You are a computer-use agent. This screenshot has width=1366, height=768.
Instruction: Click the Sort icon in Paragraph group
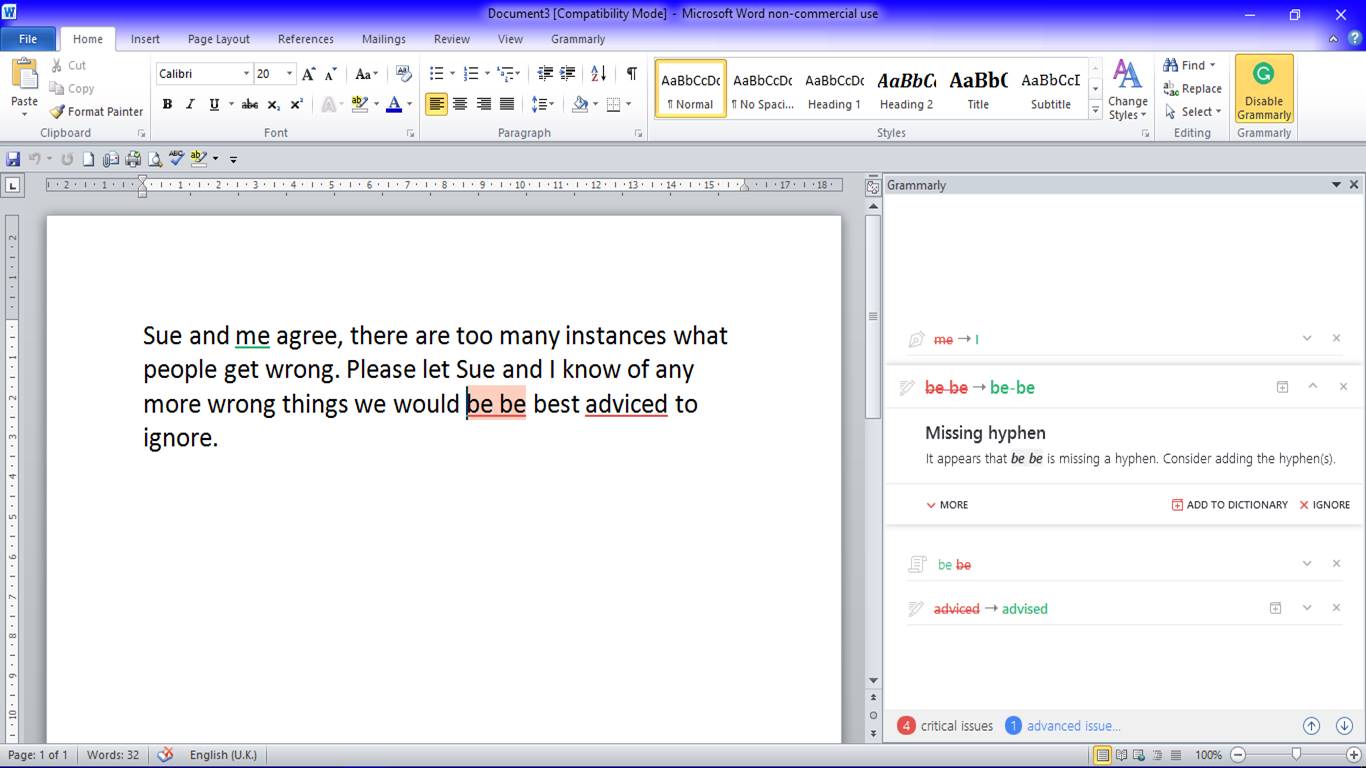point(598,74)
